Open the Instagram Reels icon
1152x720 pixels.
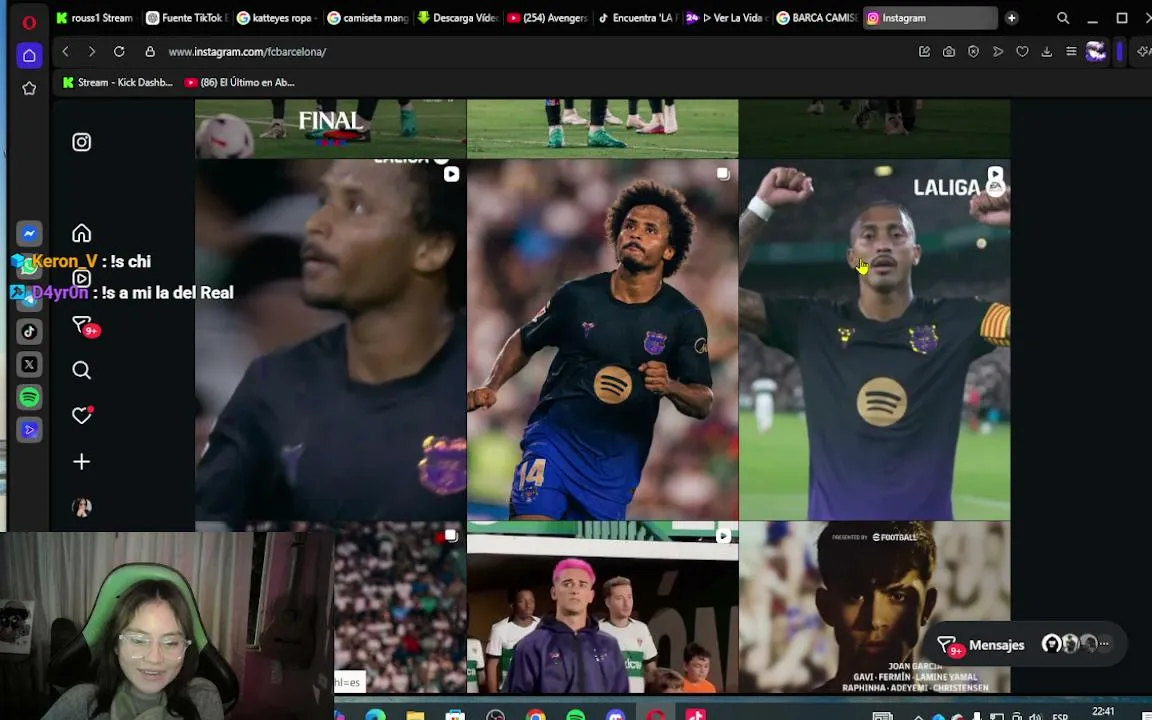[82, 278]
